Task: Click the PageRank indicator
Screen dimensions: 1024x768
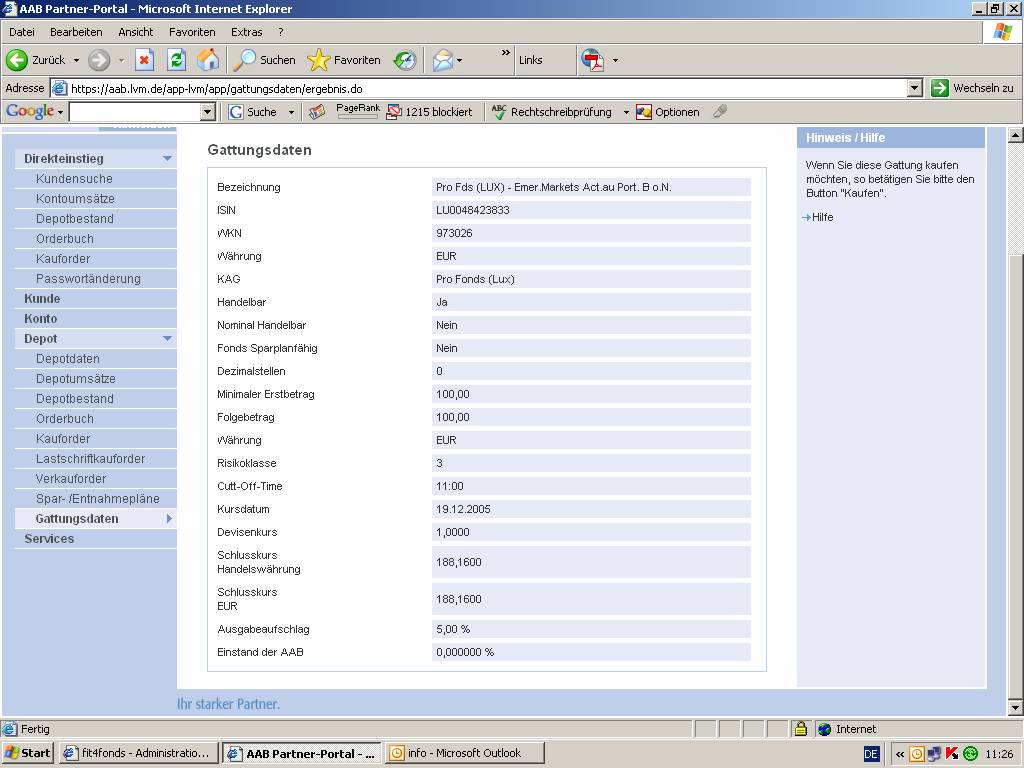Action: 357,111
